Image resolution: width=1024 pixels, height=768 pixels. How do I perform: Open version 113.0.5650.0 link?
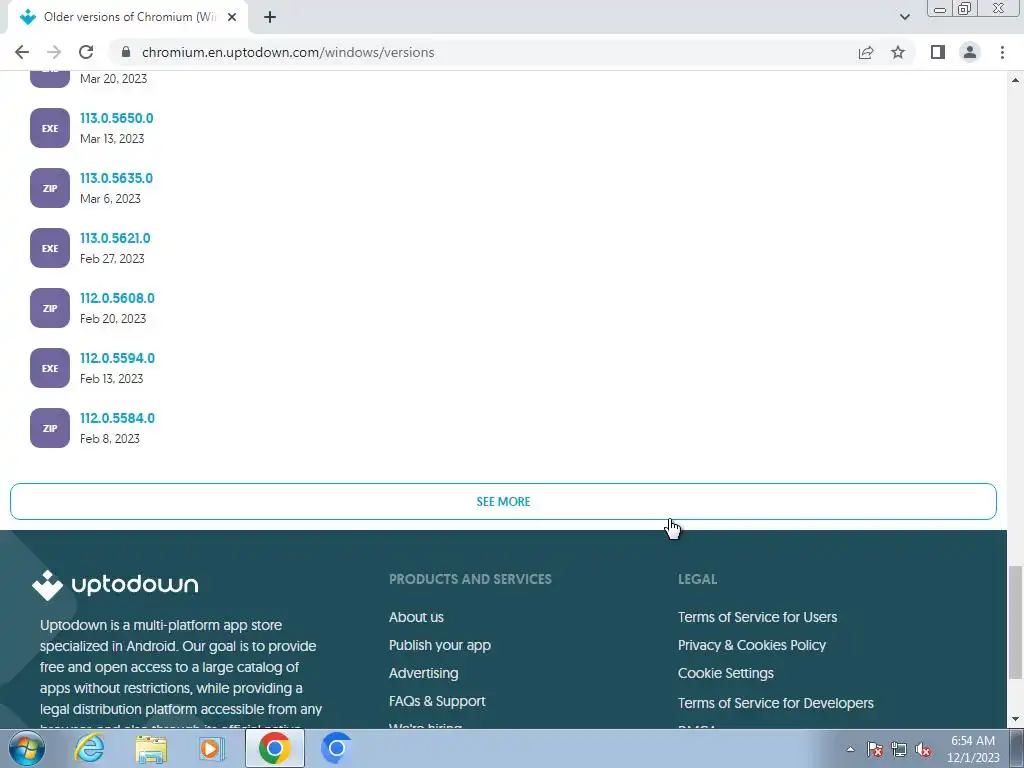pyautogui.click(x=117, y=118)
